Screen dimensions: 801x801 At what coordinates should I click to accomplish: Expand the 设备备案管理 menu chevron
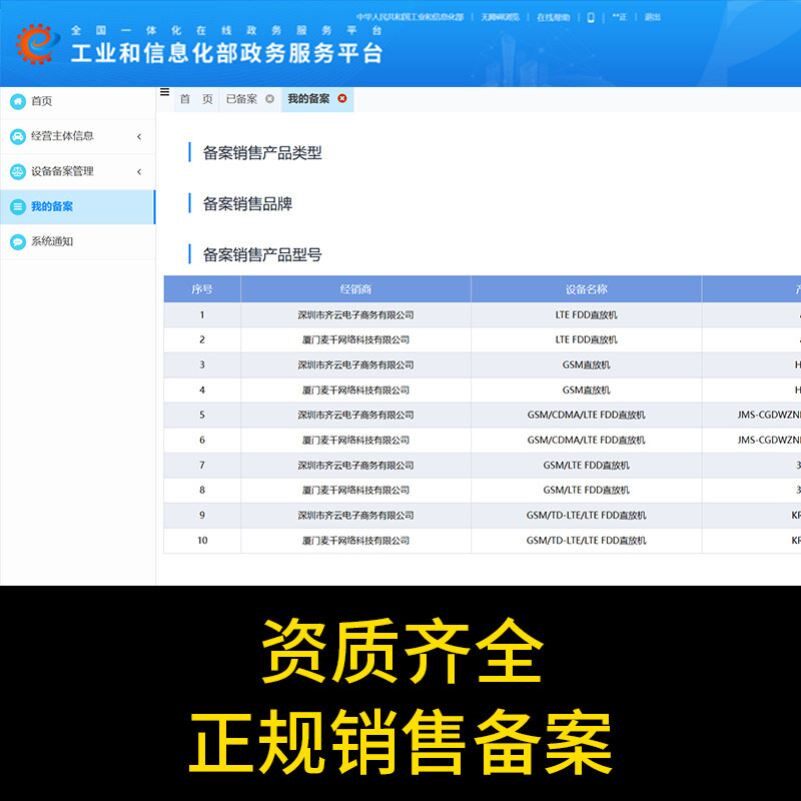point(139,172)
